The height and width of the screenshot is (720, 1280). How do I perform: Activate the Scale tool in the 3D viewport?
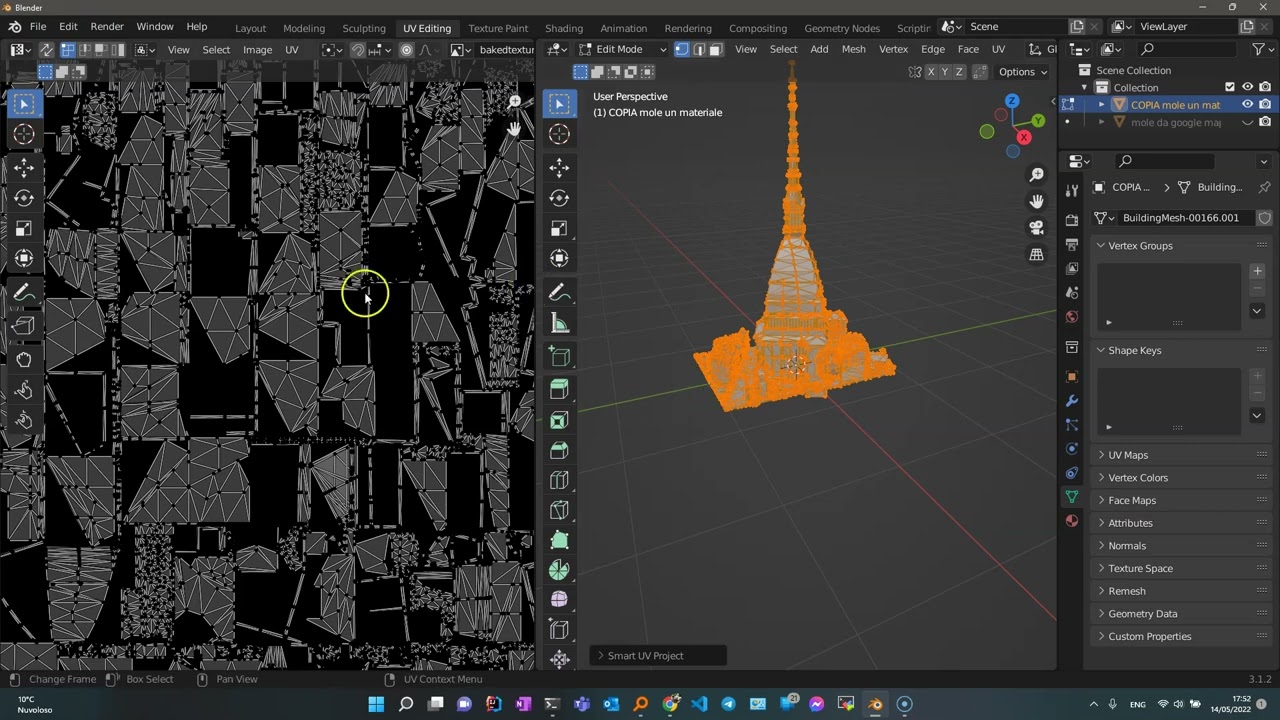pyautogui.click(x=559, y=228)
